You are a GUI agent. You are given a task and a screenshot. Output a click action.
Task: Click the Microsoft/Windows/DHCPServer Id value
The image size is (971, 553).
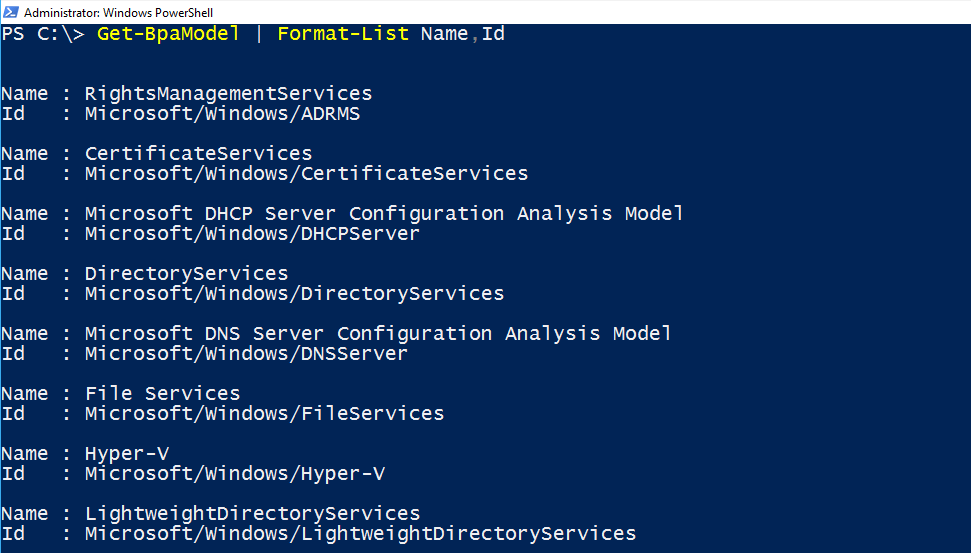point(252,234)
